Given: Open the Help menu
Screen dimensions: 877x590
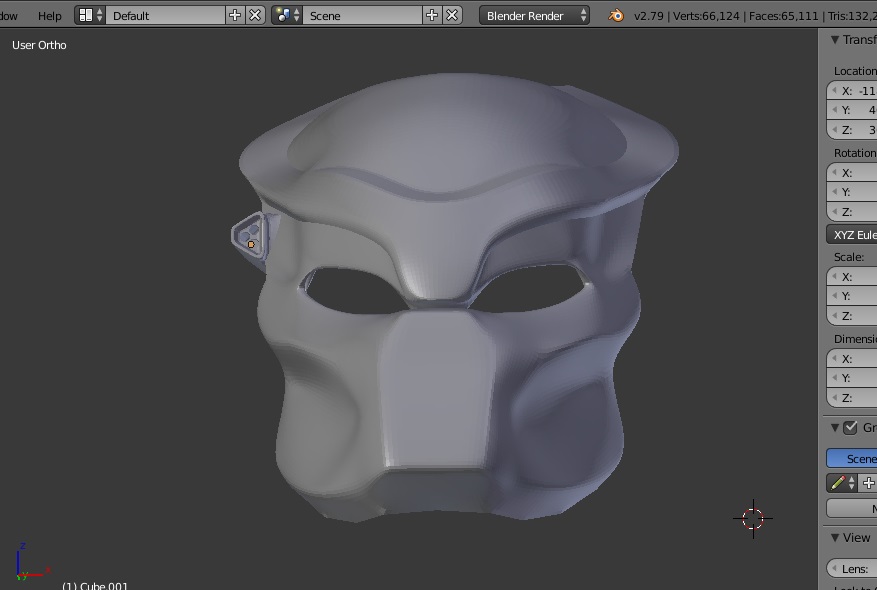Looking at the screenshot, I should pos(49,15).
